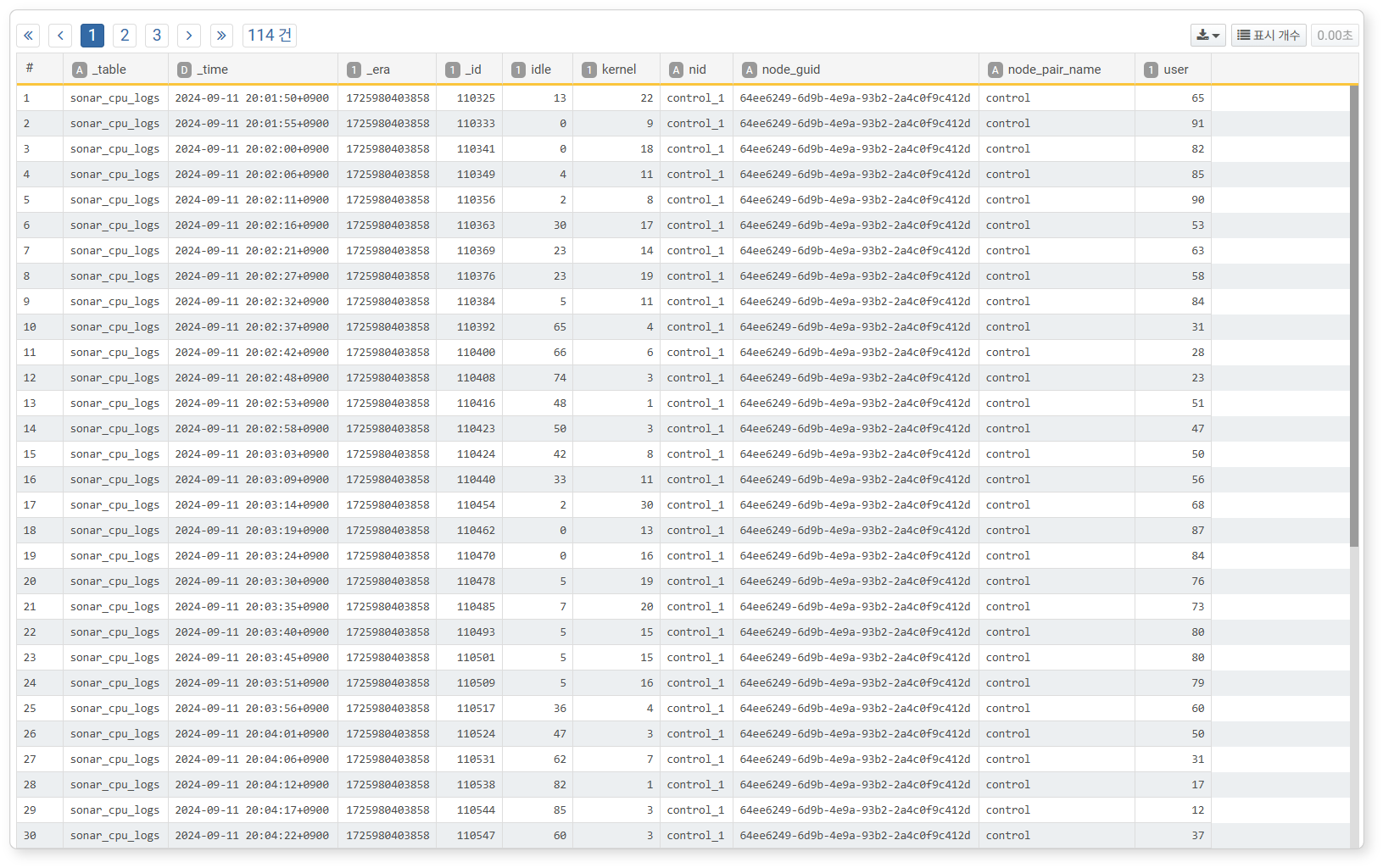The width and height of the screenshot is (1383, 868).
Task: Select idle value 82 in row 28
Action: click(x=560, y=785)
